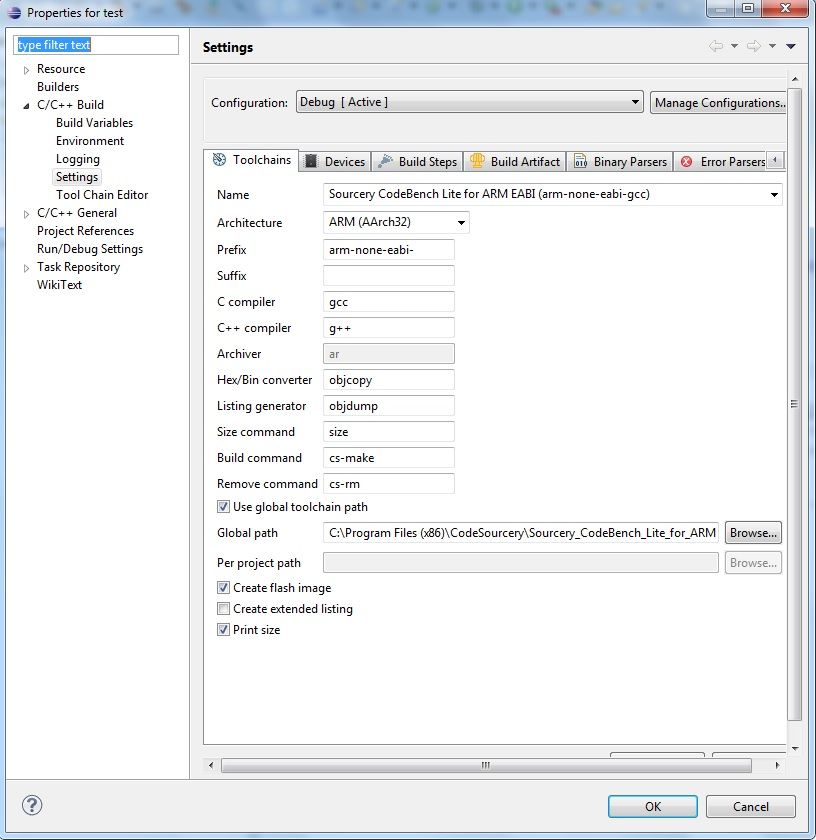This screenshot has height=840, width=816.
Task: Select Run/Debug Settings in the tree
Action: pyautogui.click(x=90, y=249)
